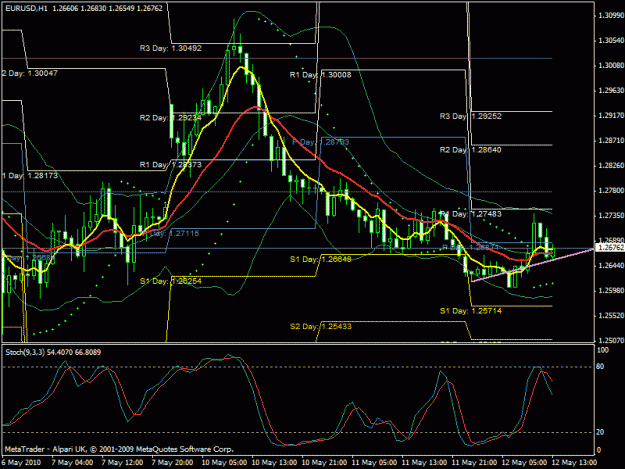Select the pink trendline on the chart
This screenshot has height=469, width=625.
pos(532,265)
